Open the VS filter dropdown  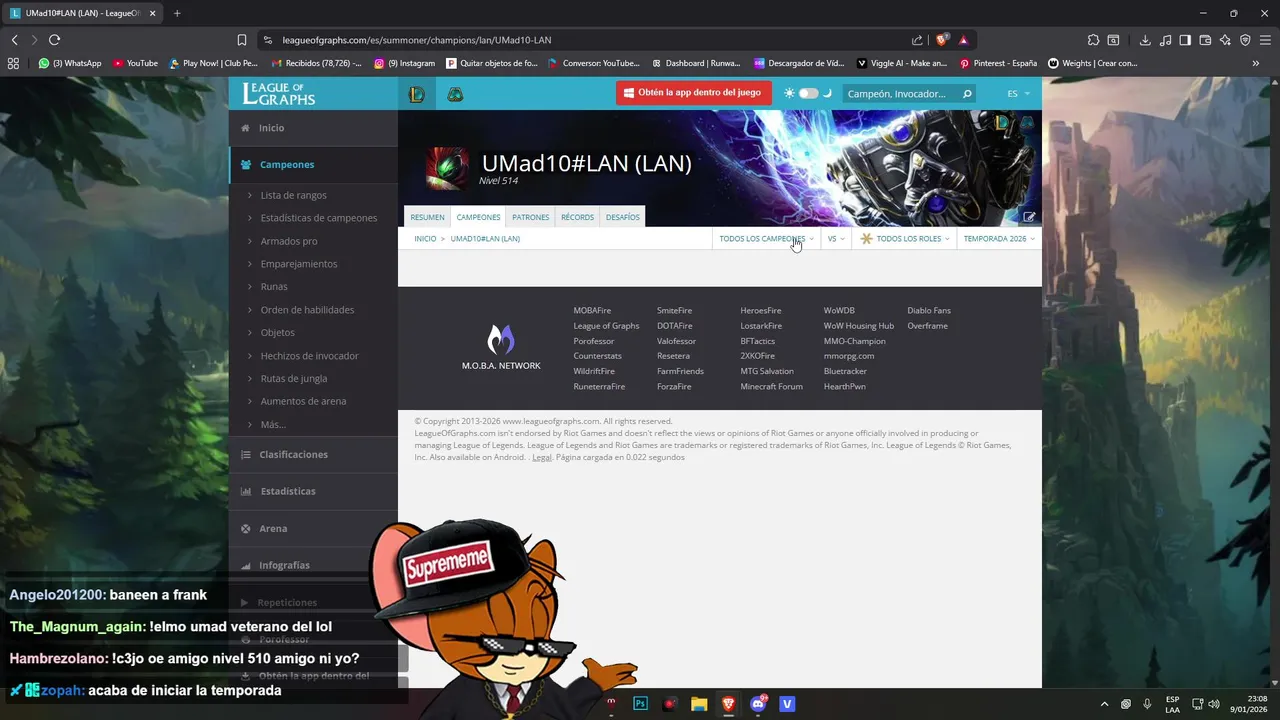[836, 239]
